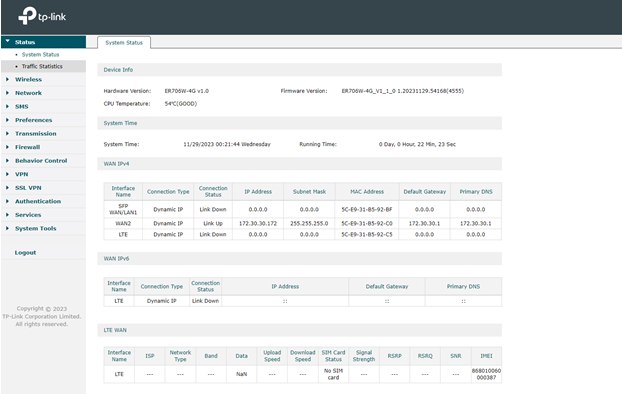Screen dimensions: 622x394
Task: Click the RSRP column header
Action: point(394,356)
